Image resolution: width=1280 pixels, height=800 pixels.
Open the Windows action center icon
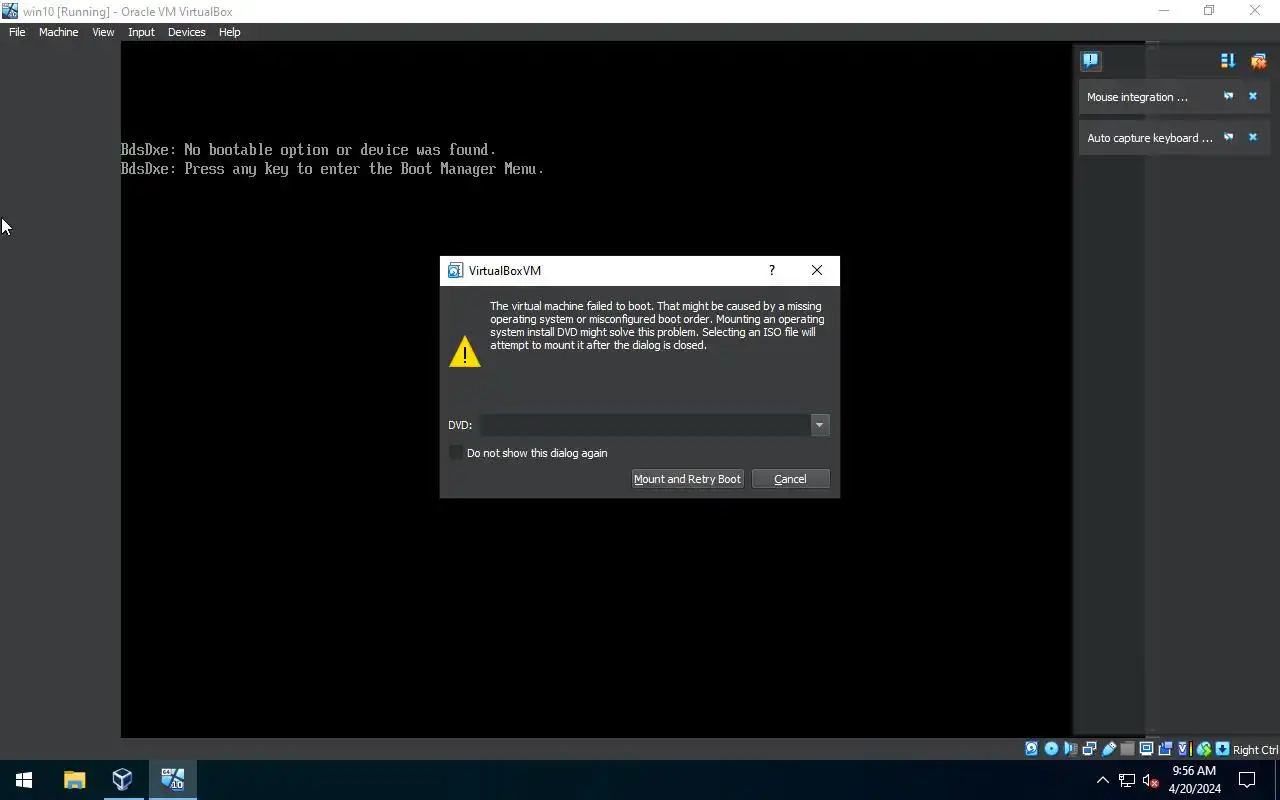click(x=1247, y=780)
